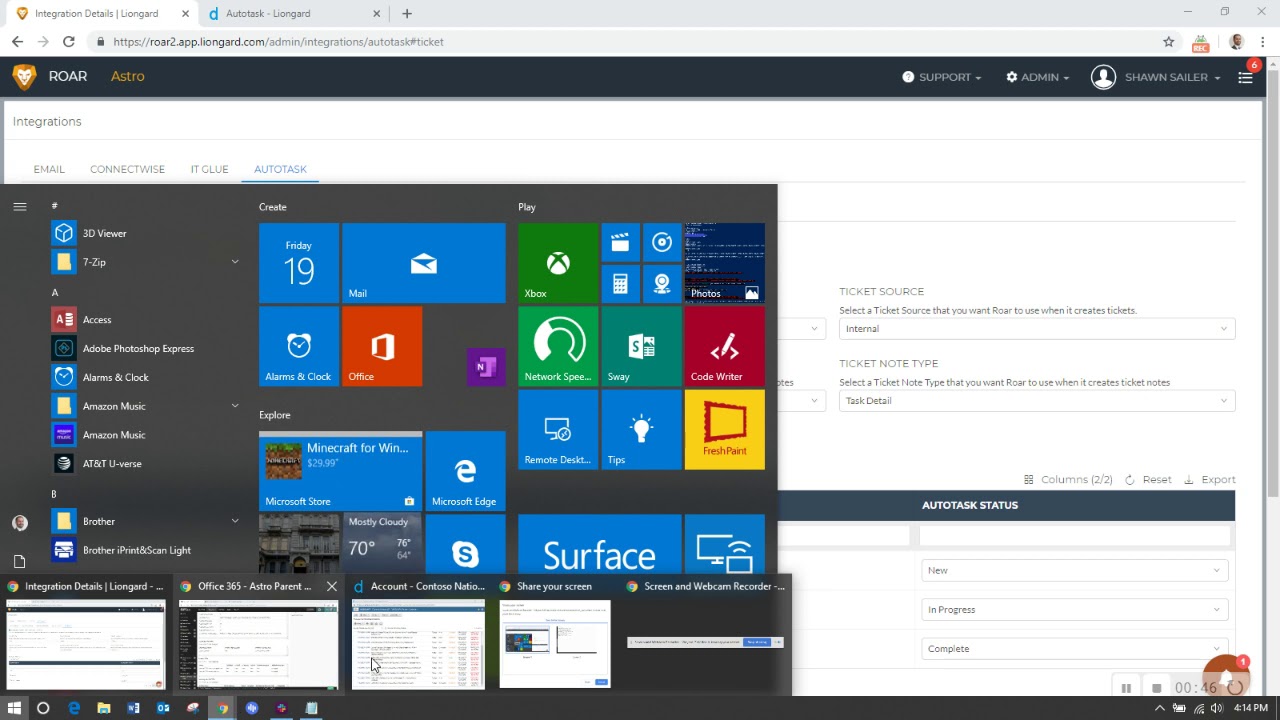Open the Photos tile
Screen dimensions: 1280x720
pos(725,263)
